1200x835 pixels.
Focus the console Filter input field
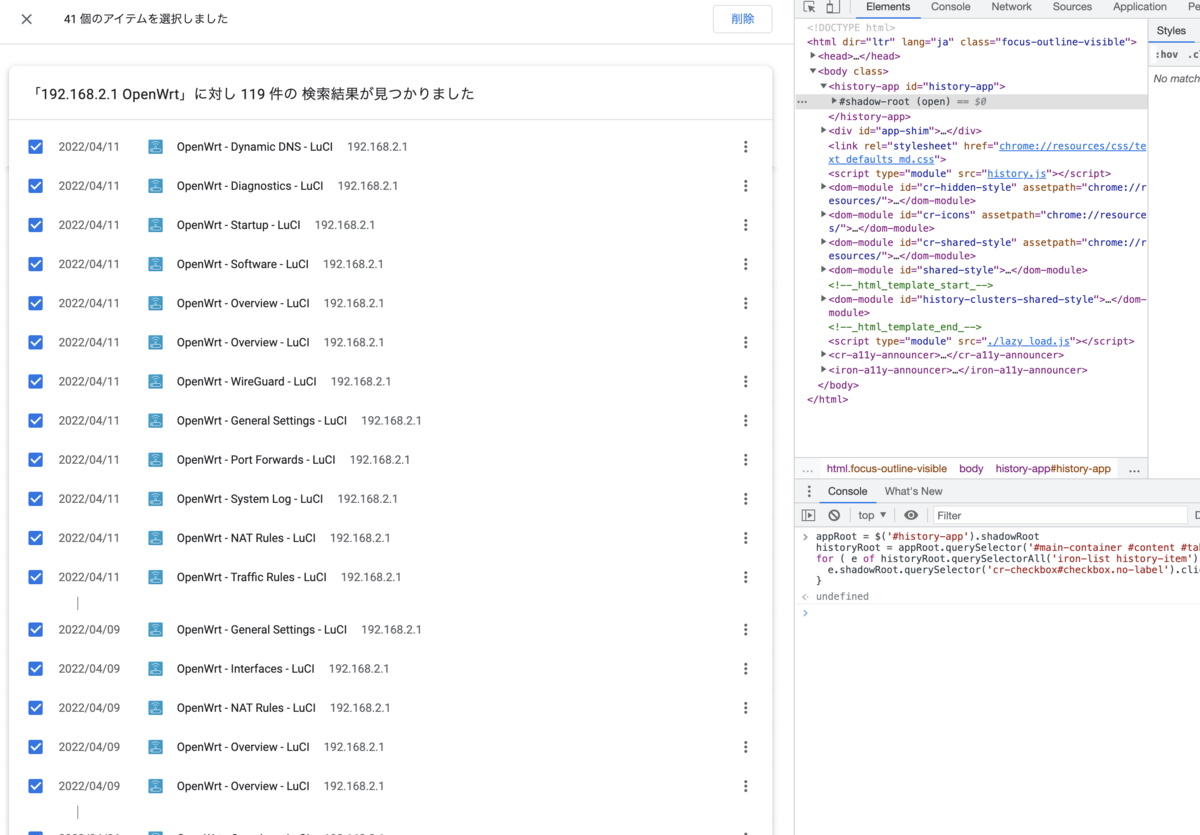tap(1059, 516)
